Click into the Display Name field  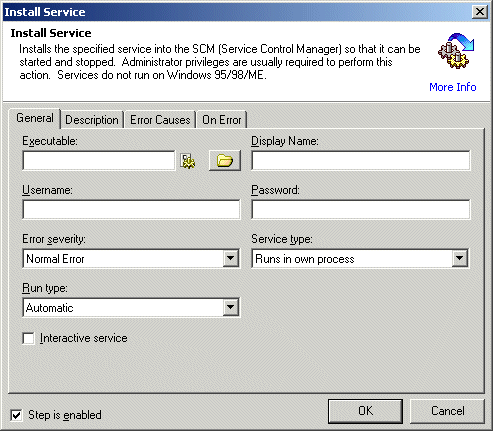point(361,161)
